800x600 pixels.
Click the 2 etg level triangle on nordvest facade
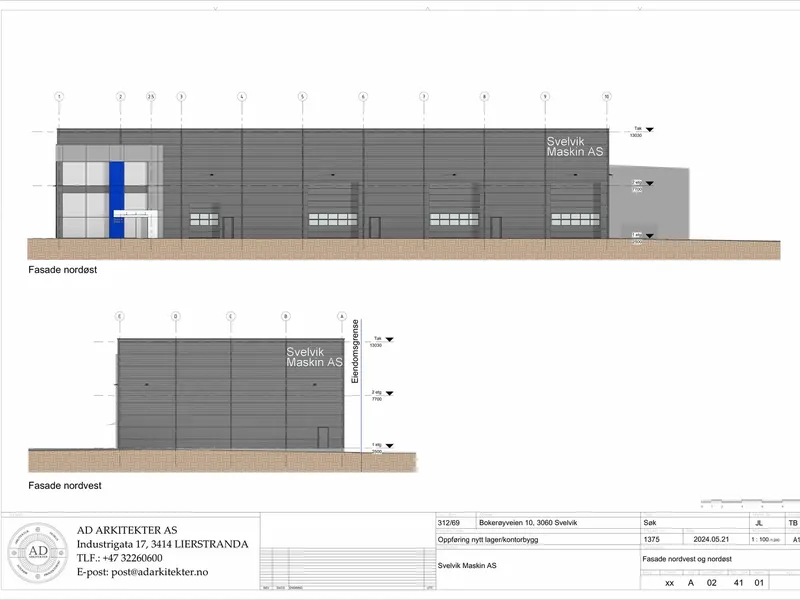pos(390,393)
